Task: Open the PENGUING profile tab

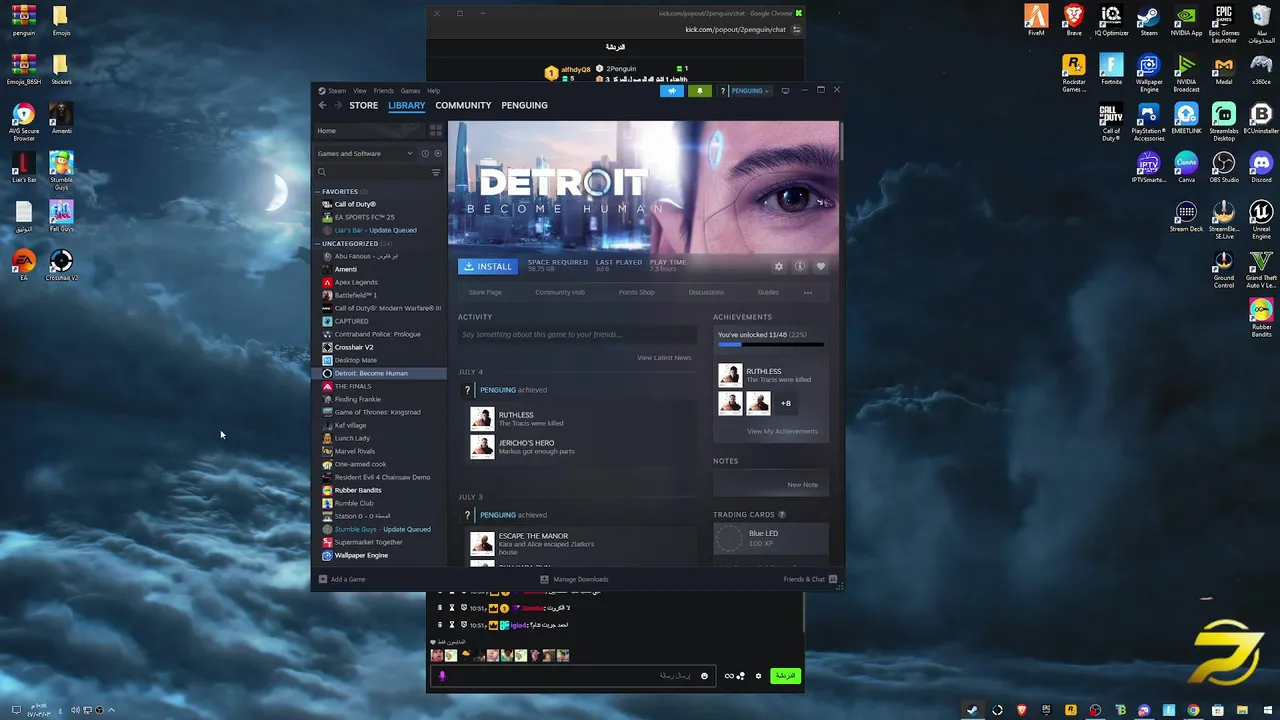Action: pyautogui.click(x=524, y=105)
